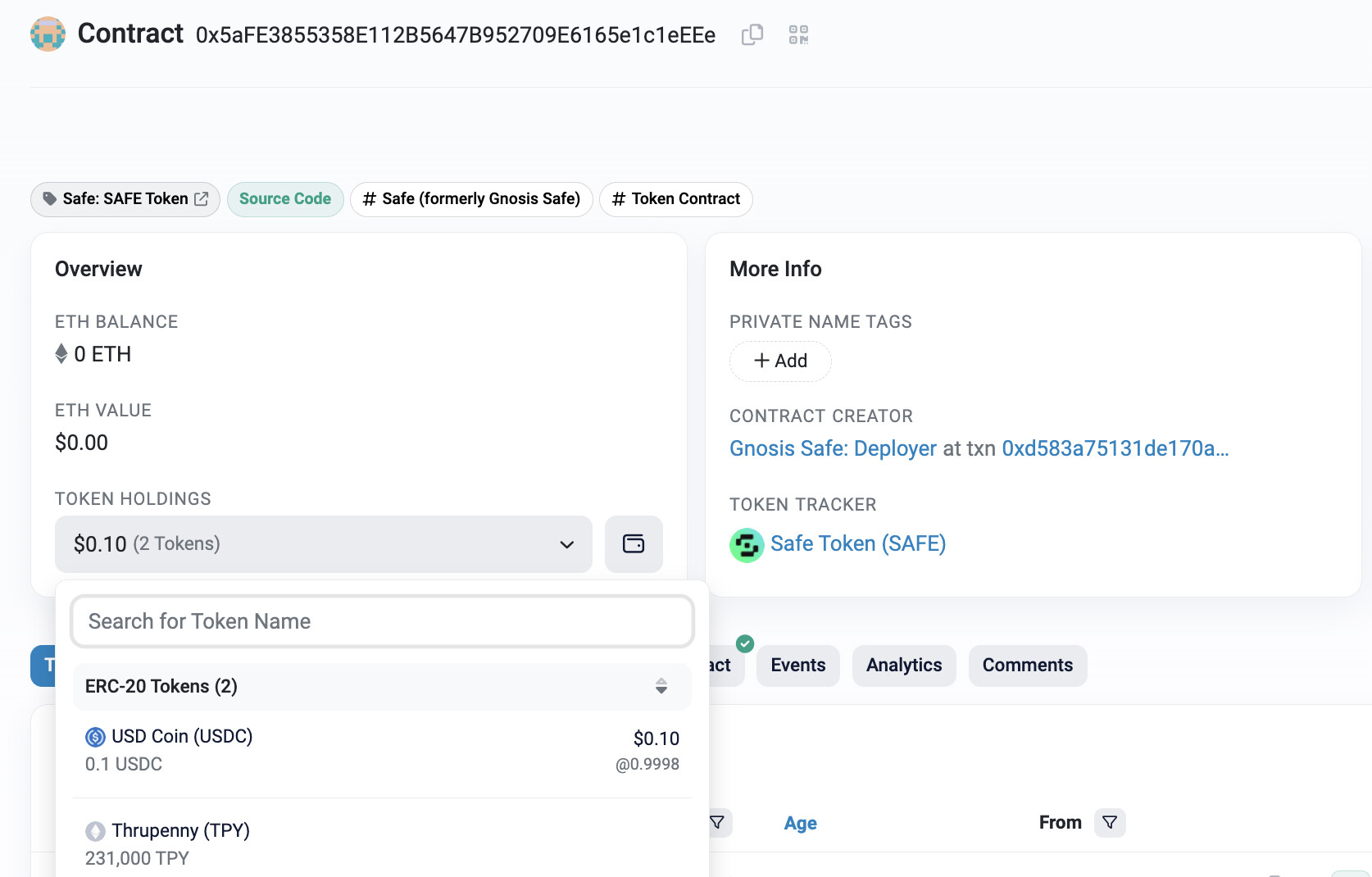Open the wallet token holdings icon button
The width and height of the screenshot is (1372, 877).
[x=634, y=544]
